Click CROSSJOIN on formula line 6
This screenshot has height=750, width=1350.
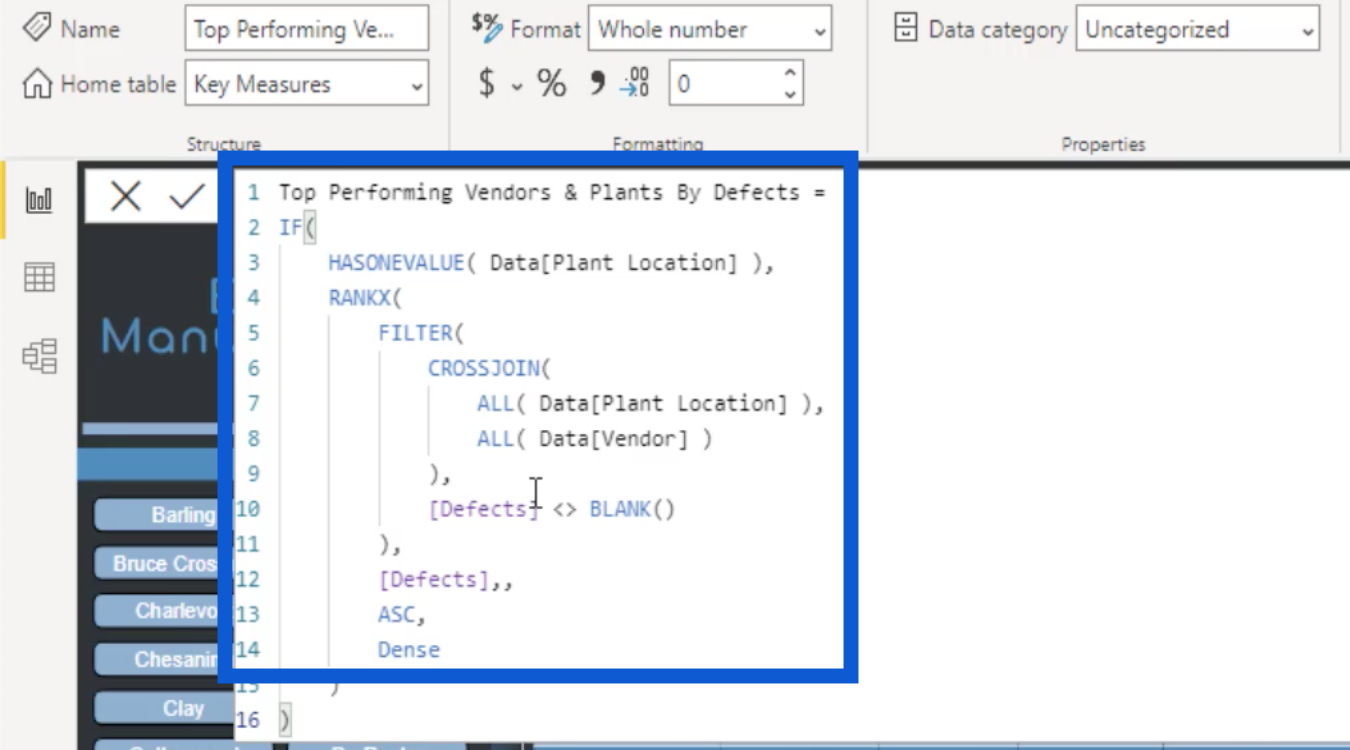(x=484, y=368)
